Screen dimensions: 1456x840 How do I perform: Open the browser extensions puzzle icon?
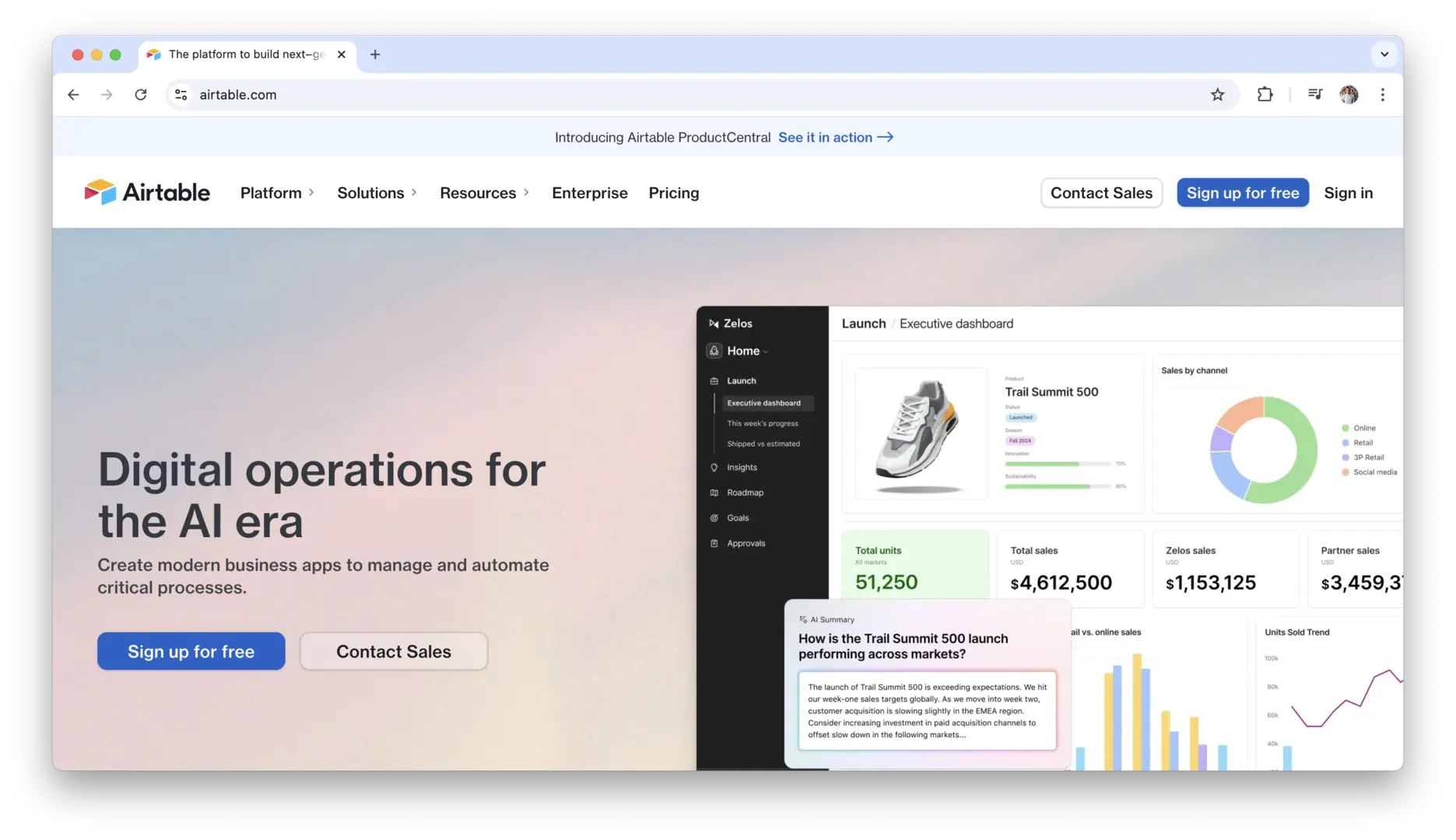pos(1265,95)
